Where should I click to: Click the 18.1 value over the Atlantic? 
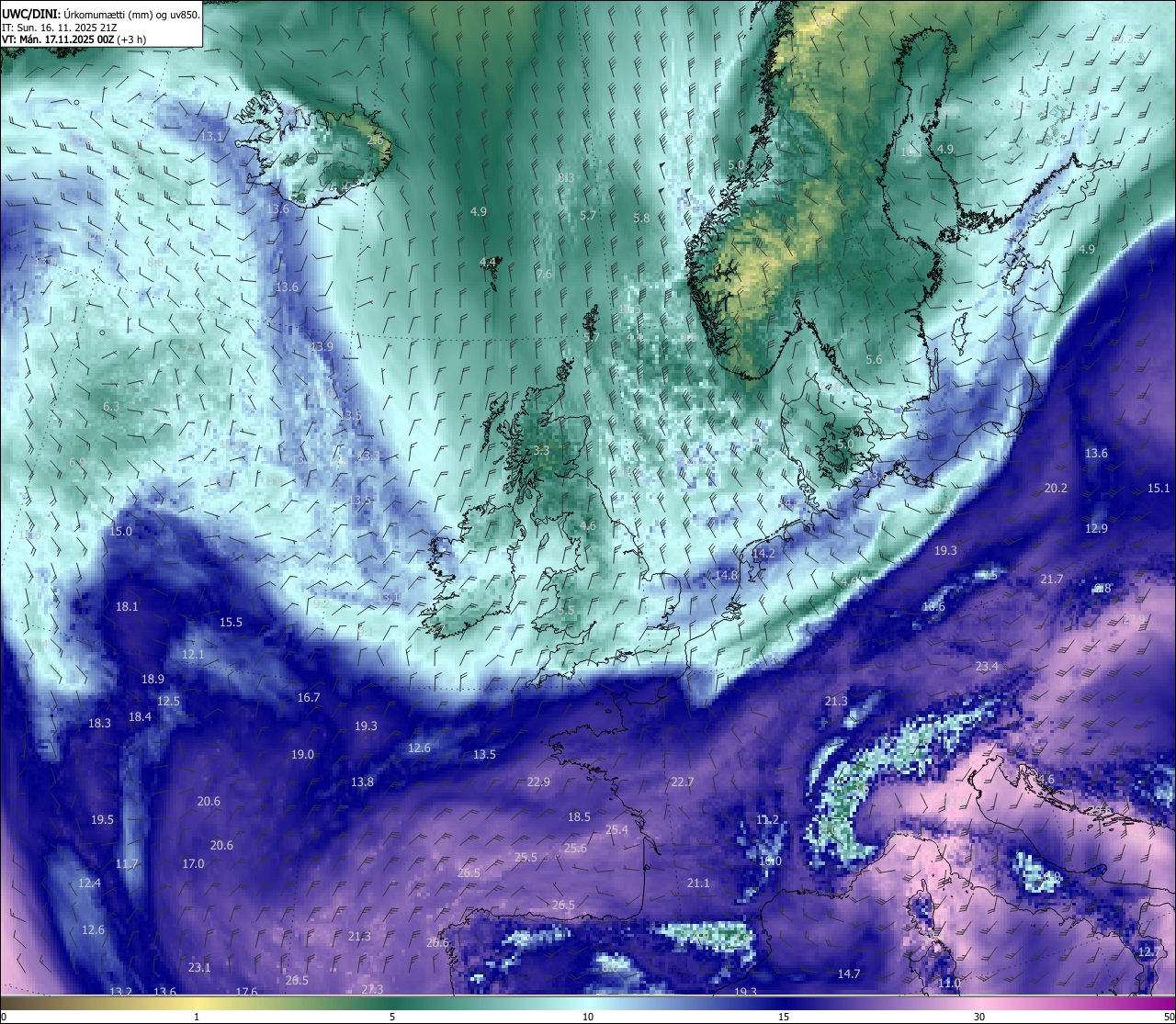pos(127,606)
